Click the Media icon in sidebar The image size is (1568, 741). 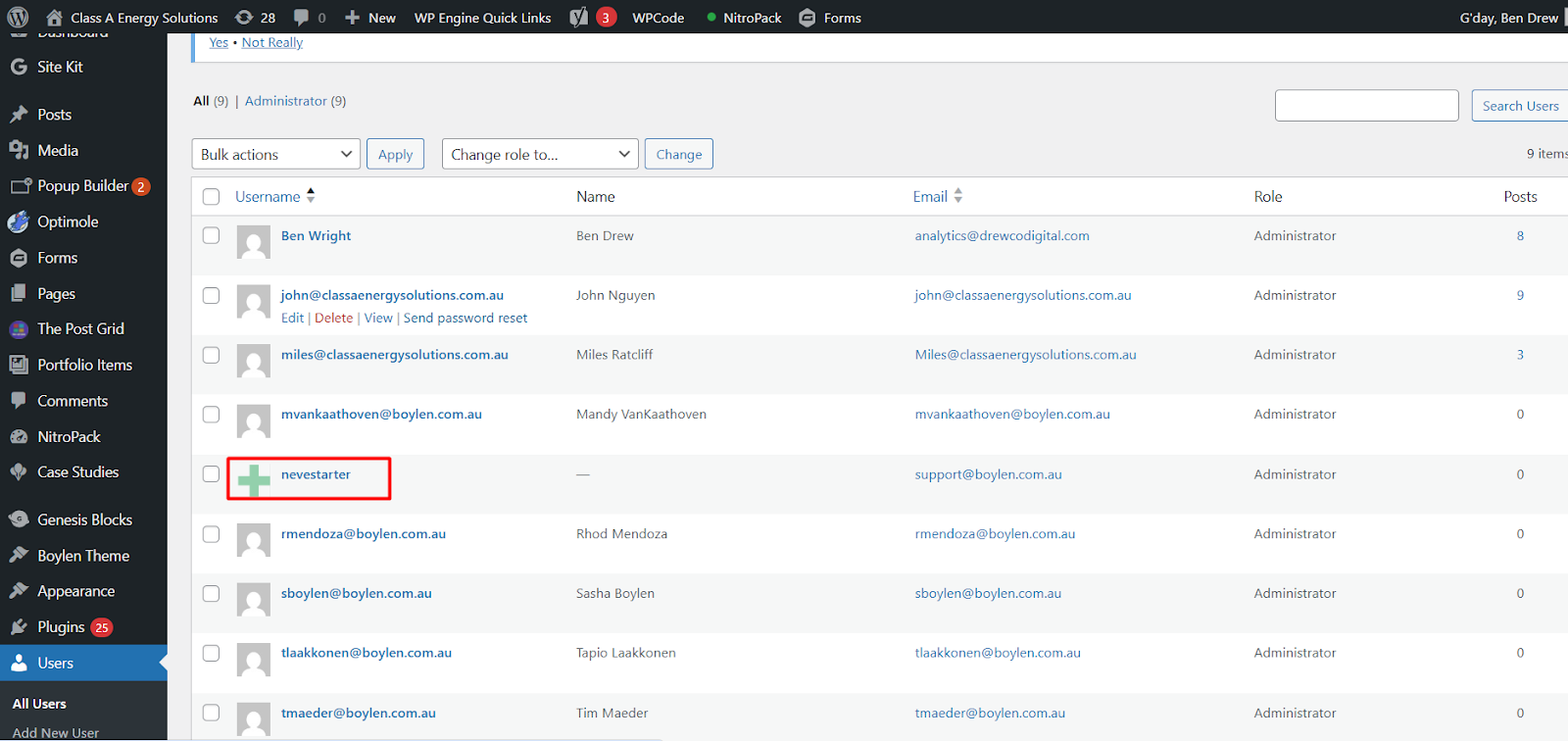click(19, 150)
